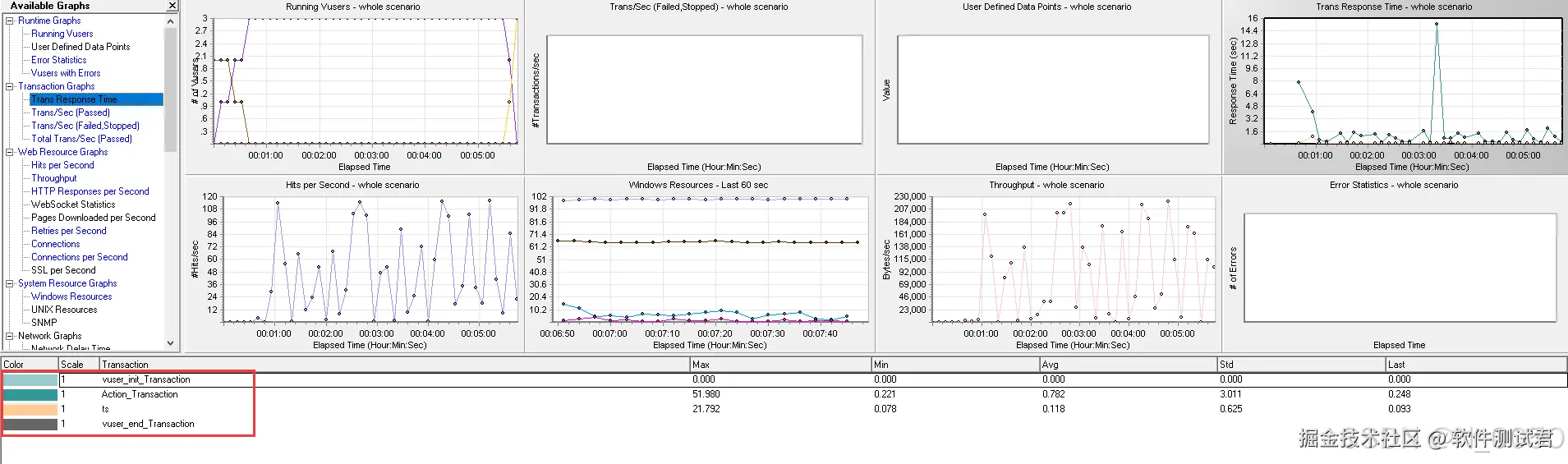Select the vuser_end_Transaction legend row

(x=784, y=424)
